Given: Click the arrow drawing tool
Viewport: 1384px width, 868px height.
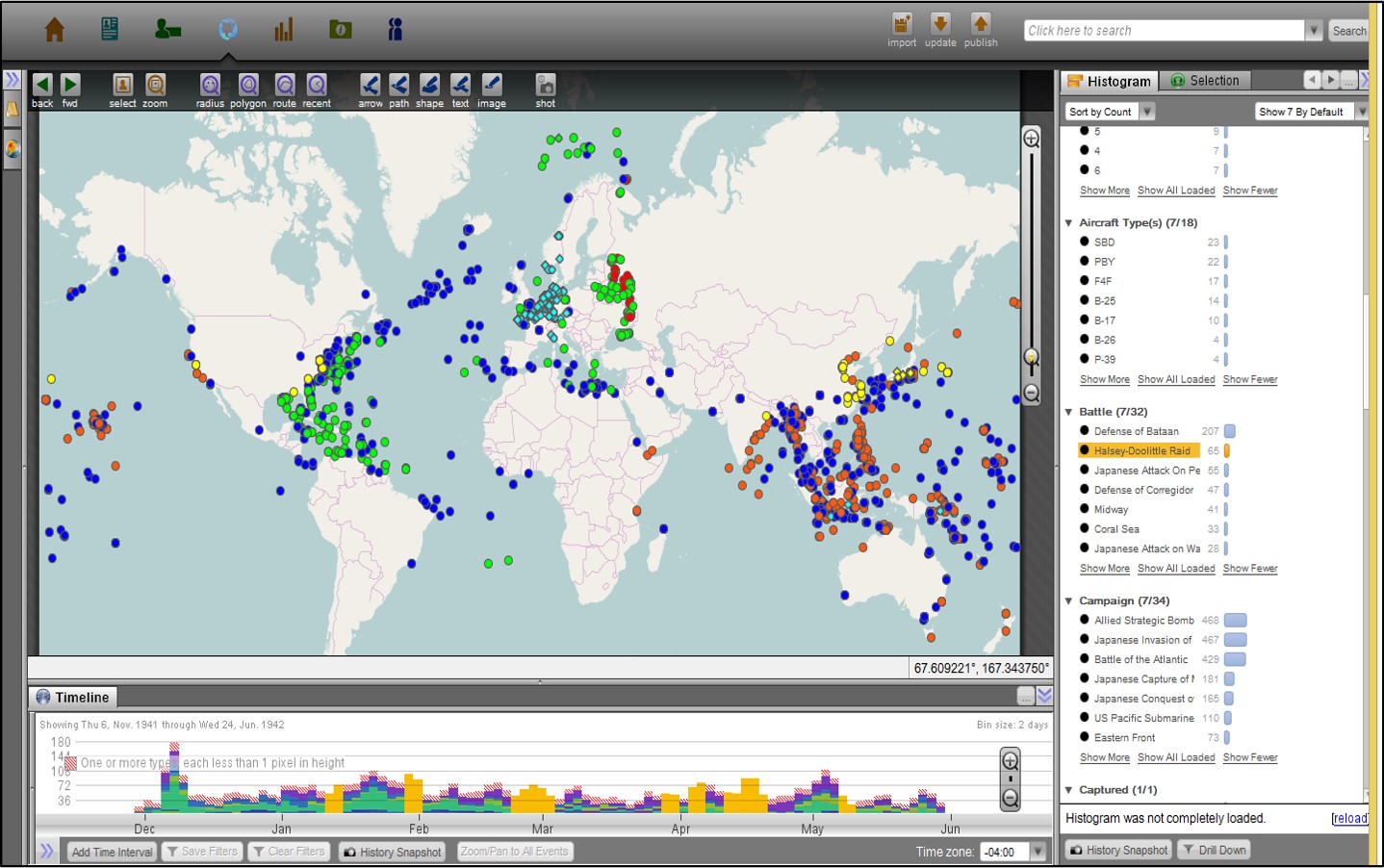Looking at the screenshot, I should pos(370,86).
